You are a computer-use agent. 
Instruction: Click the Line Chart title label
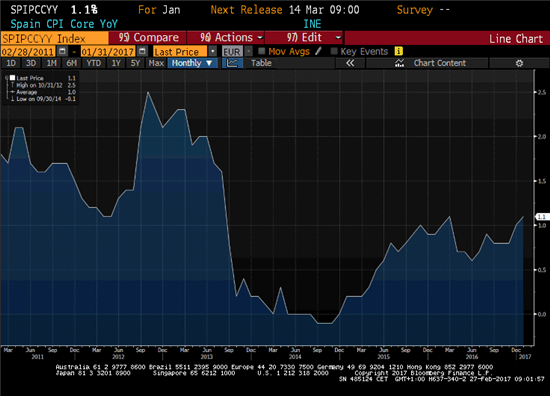(x=516, y=39)
